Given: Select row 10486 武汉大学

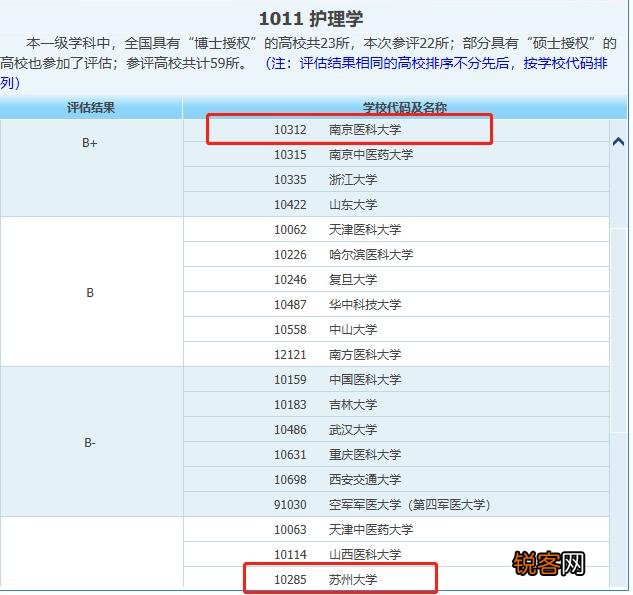Looking at the screenshot, I should pyautogui.click(x=396, y=430).
